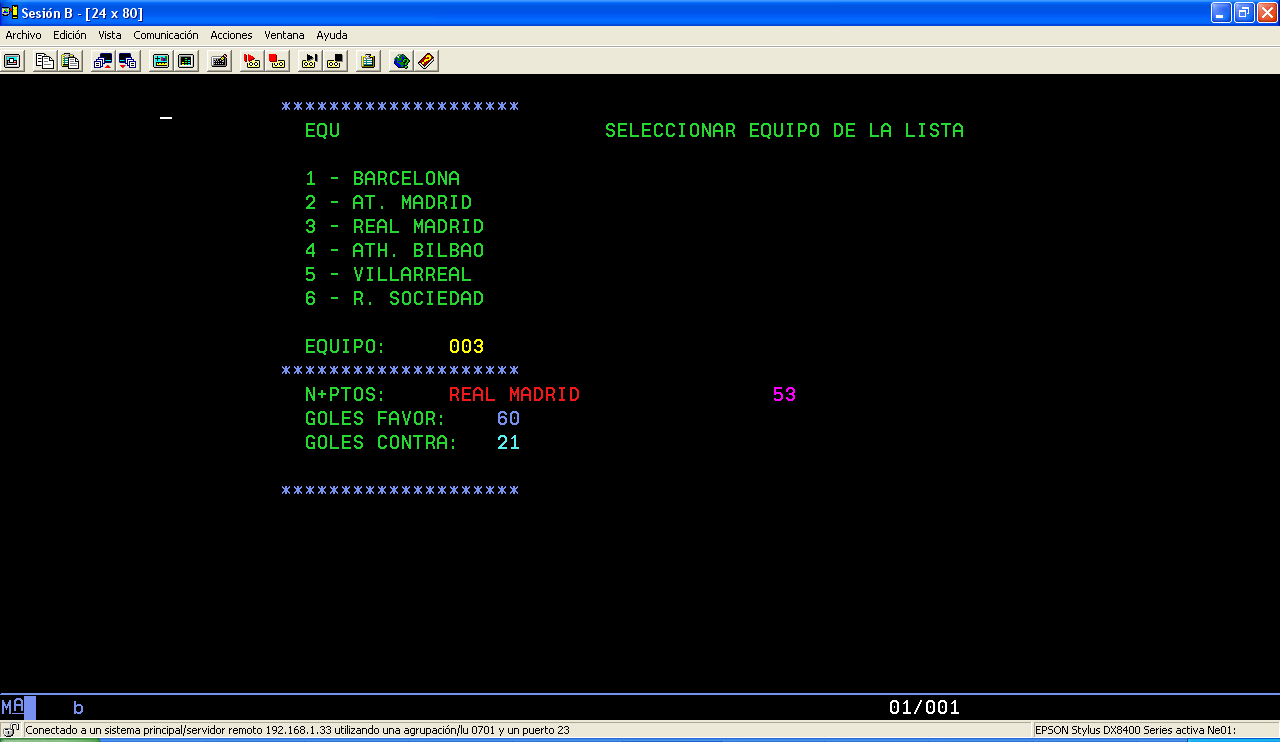
Task: Open the Acciones menu
Action: 231,34
